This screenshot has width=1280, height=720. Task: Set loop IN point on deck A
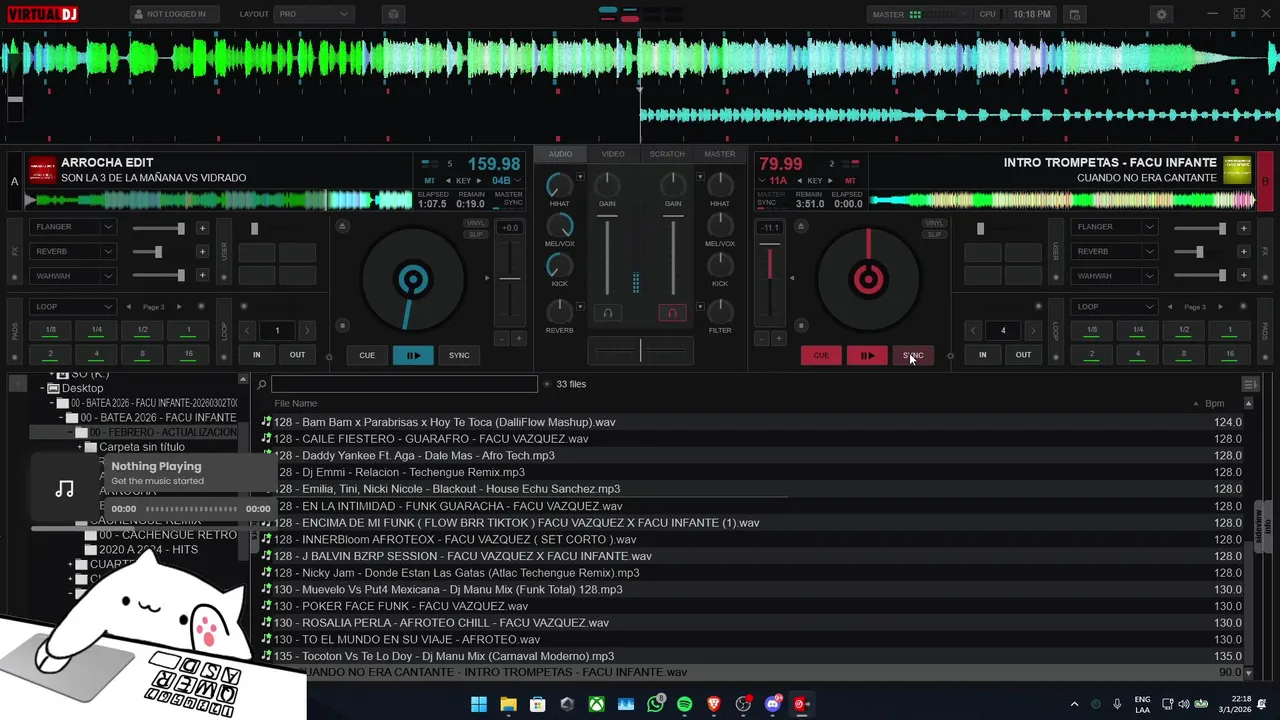point(257,355)
